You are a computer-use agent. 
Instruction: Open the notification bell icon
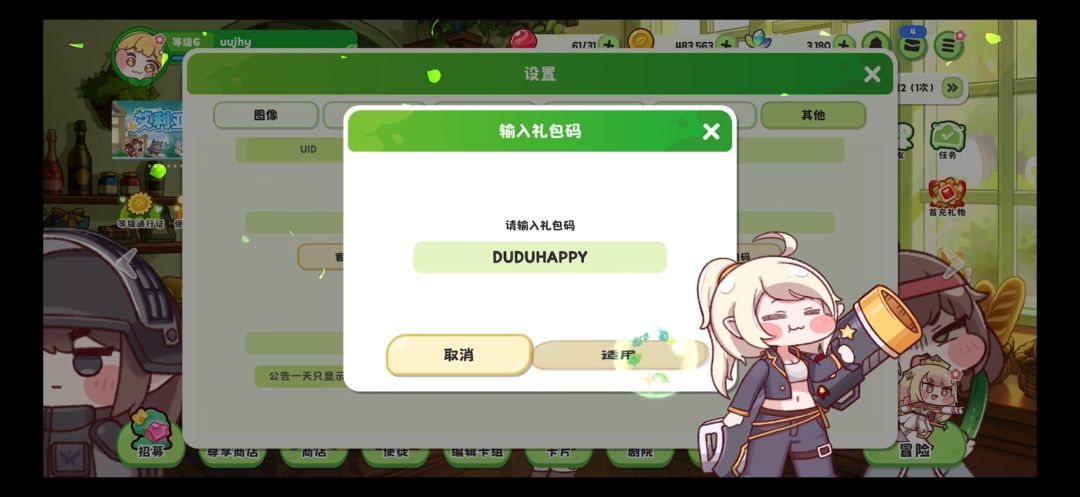pos(875,45)
